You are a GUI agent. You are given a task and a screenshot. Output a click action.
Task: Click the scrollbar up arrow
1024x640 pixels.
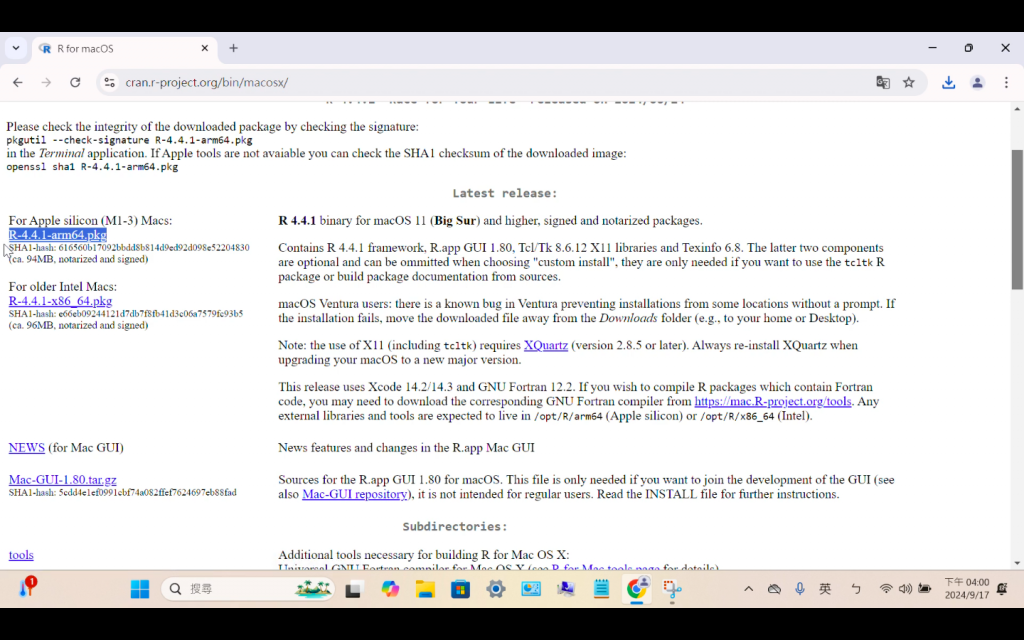1017,108
